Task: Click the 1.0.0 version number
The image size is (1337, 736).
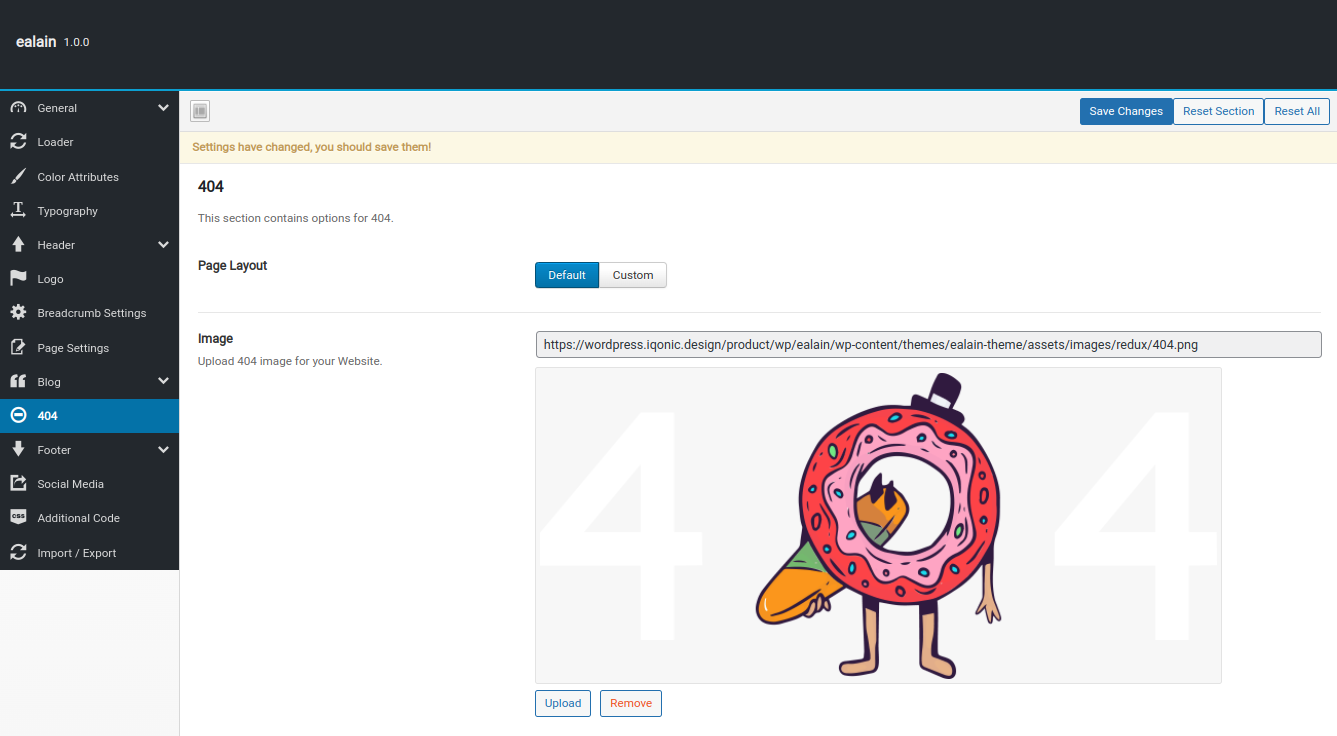Action: pos(77,43)
